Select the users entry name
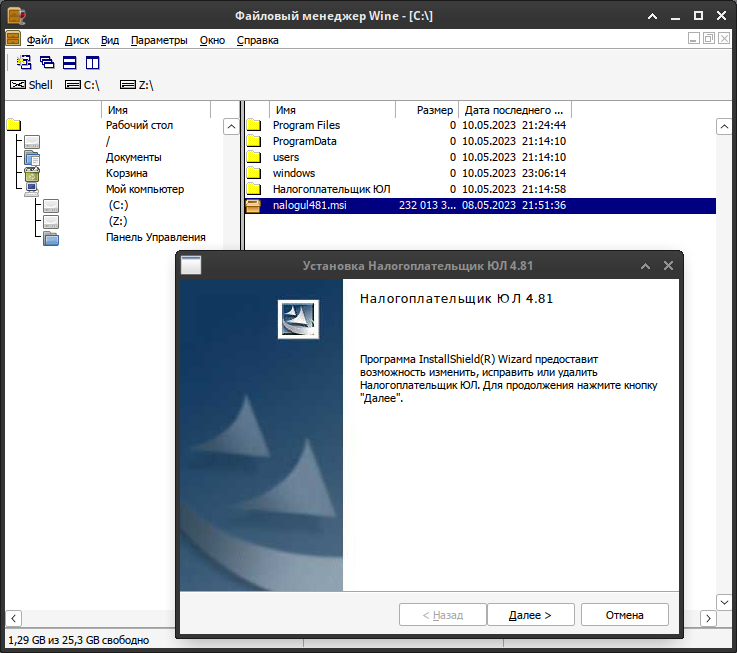The width and height of the screenshot is (737, 653). (286, 157)
